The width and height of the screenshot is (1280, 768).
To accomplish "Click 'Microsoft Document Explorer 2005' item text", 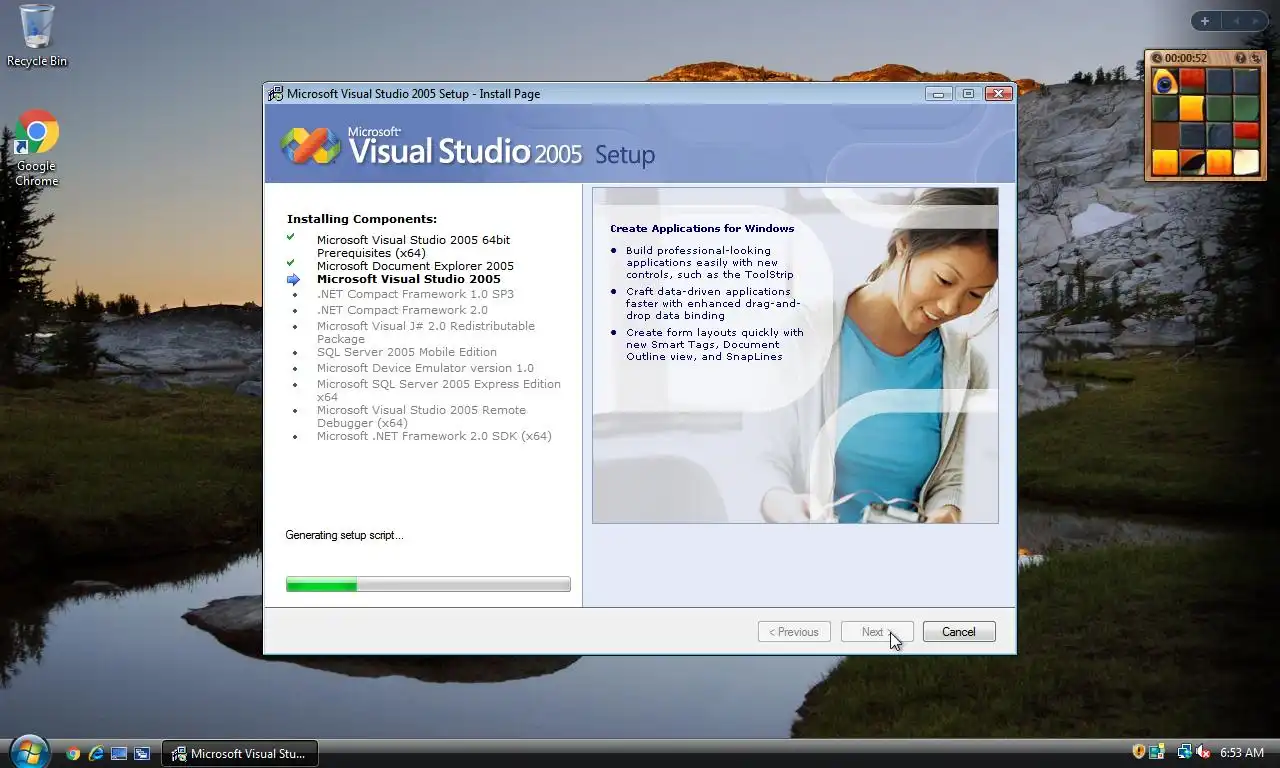I will 415,266.
